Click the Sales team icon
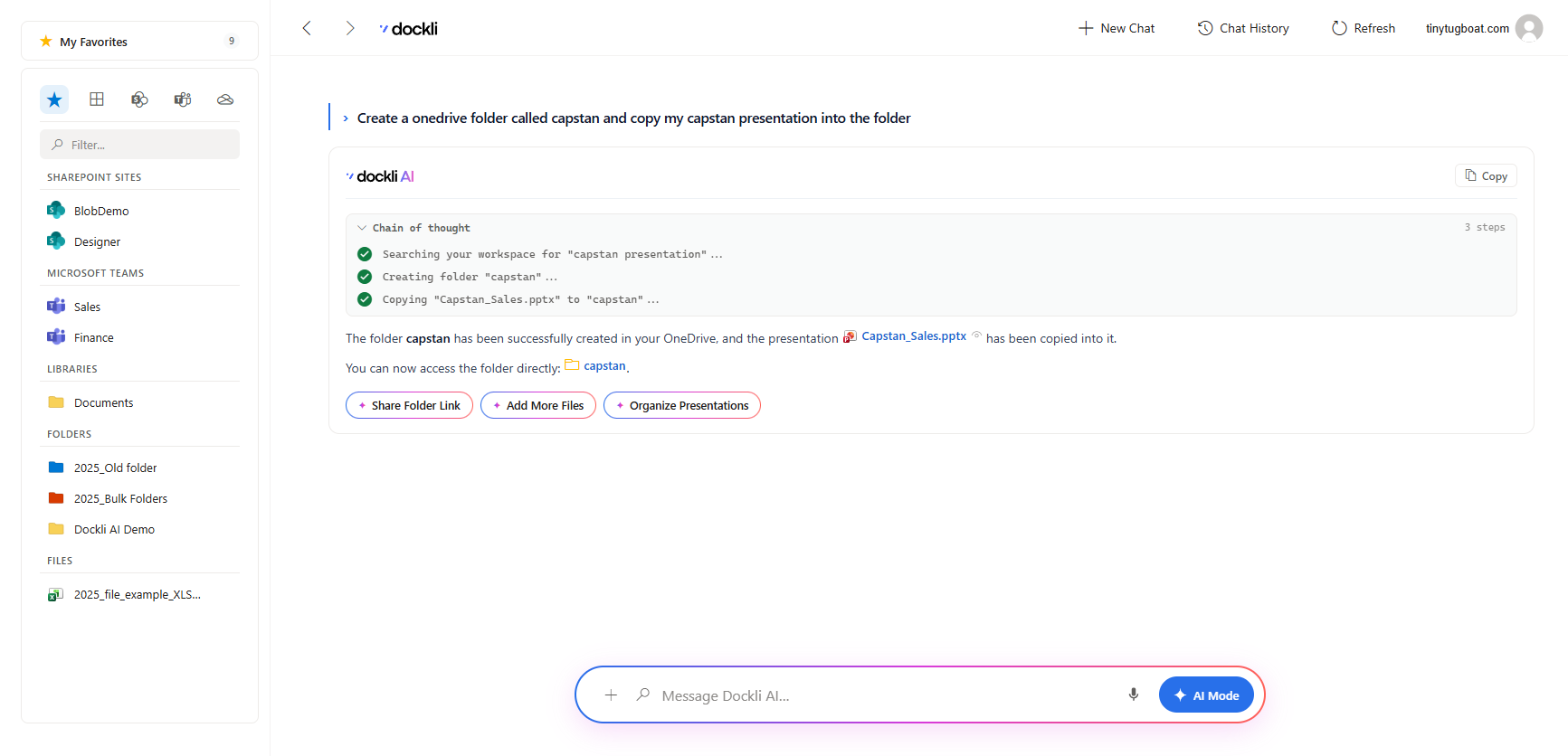This screenshot has width=1568, height=756. (56, 306)
